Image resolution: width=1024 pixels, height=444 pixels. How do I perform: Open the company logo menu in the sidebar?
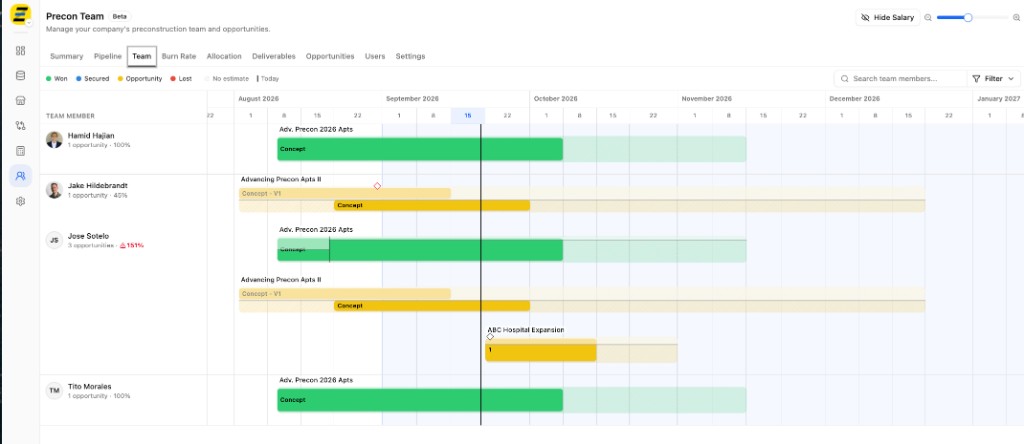pyautogui.click(x=21, y=14)
